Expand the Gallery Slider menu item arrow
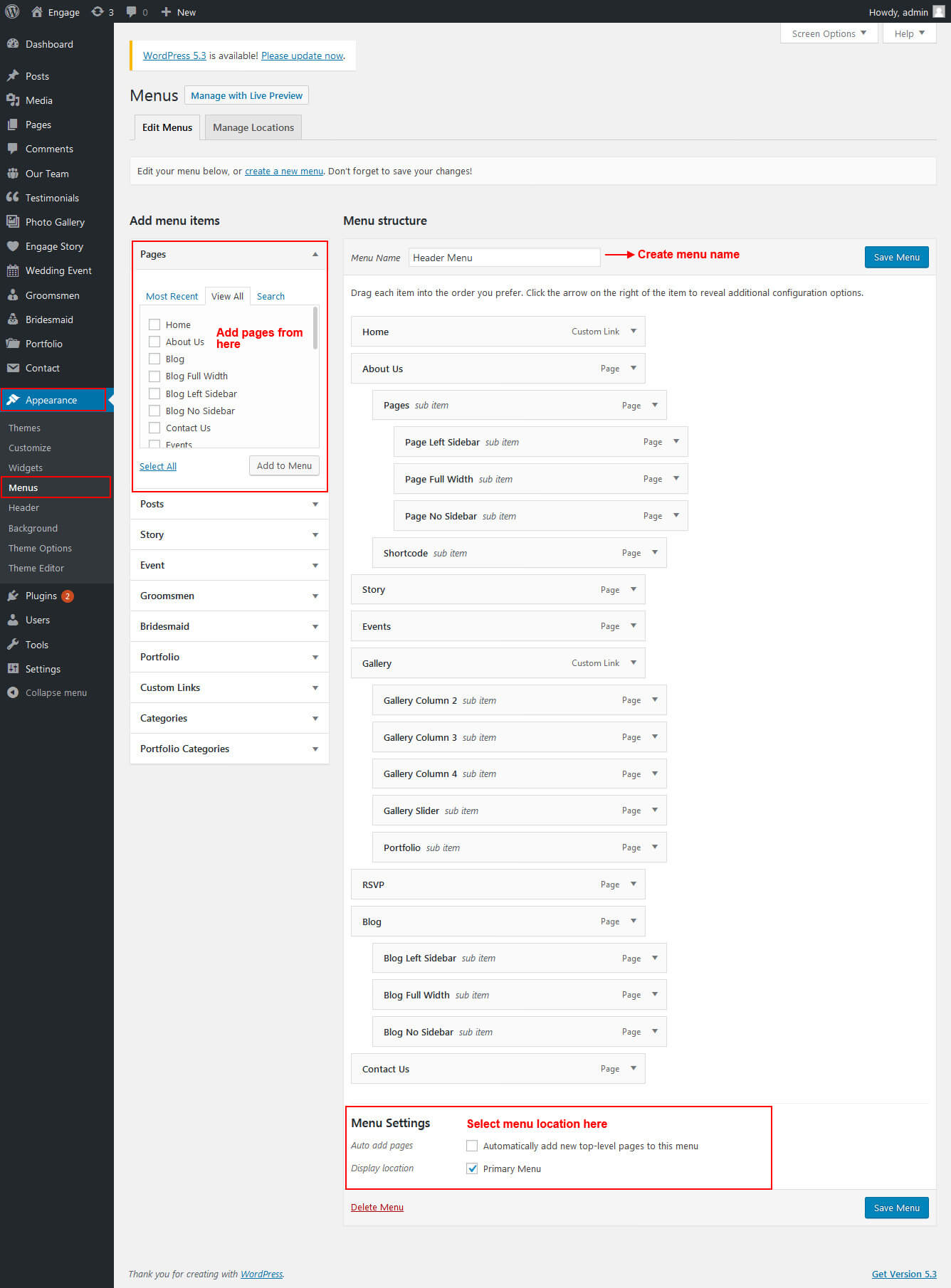The width and height of the screenshot is (951, 1288). (655, 810)
